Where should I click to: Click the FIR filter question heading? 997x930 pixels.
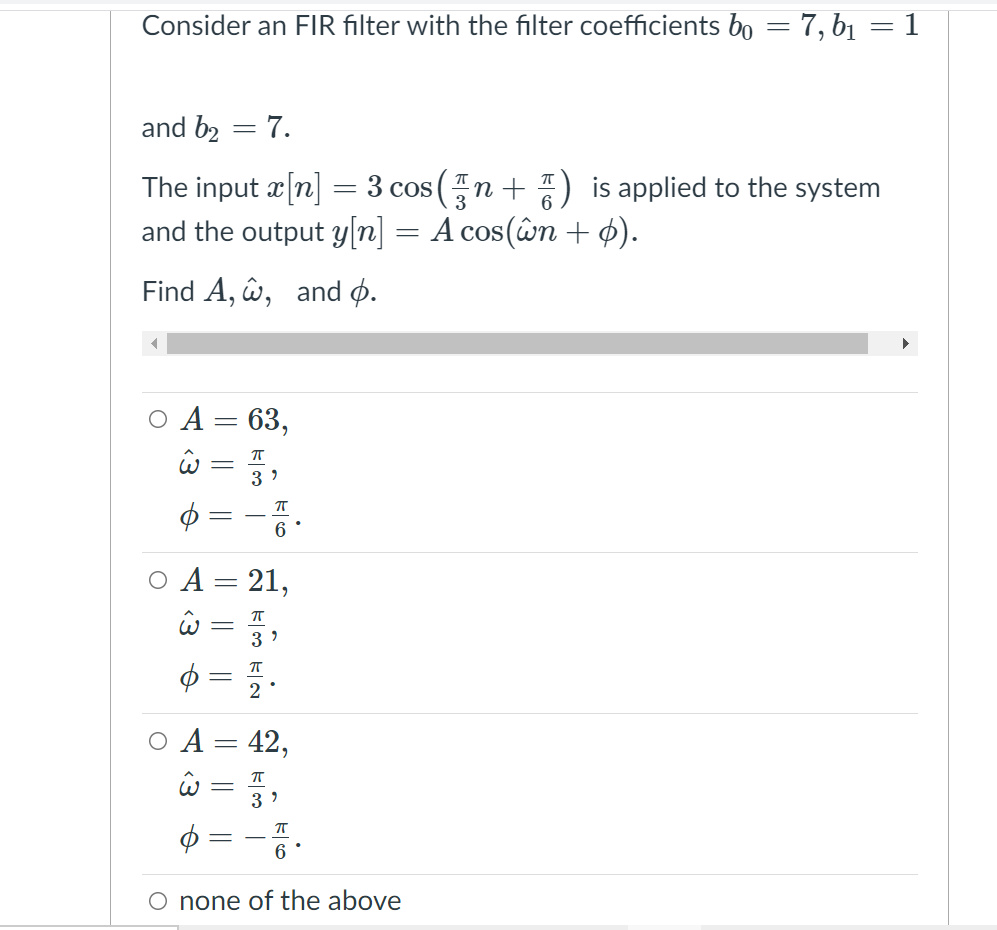[530, 26]
